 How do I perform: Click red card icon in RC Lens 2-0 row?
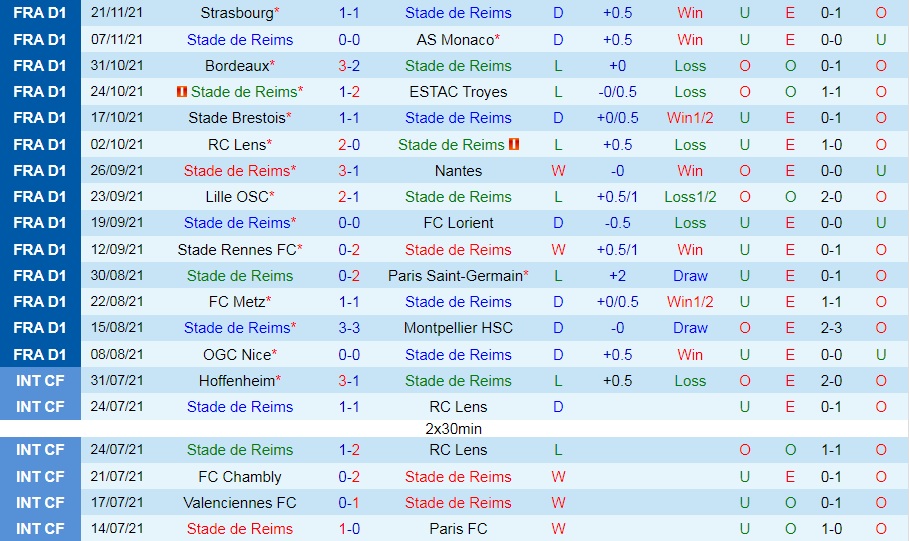coord(514,144)
